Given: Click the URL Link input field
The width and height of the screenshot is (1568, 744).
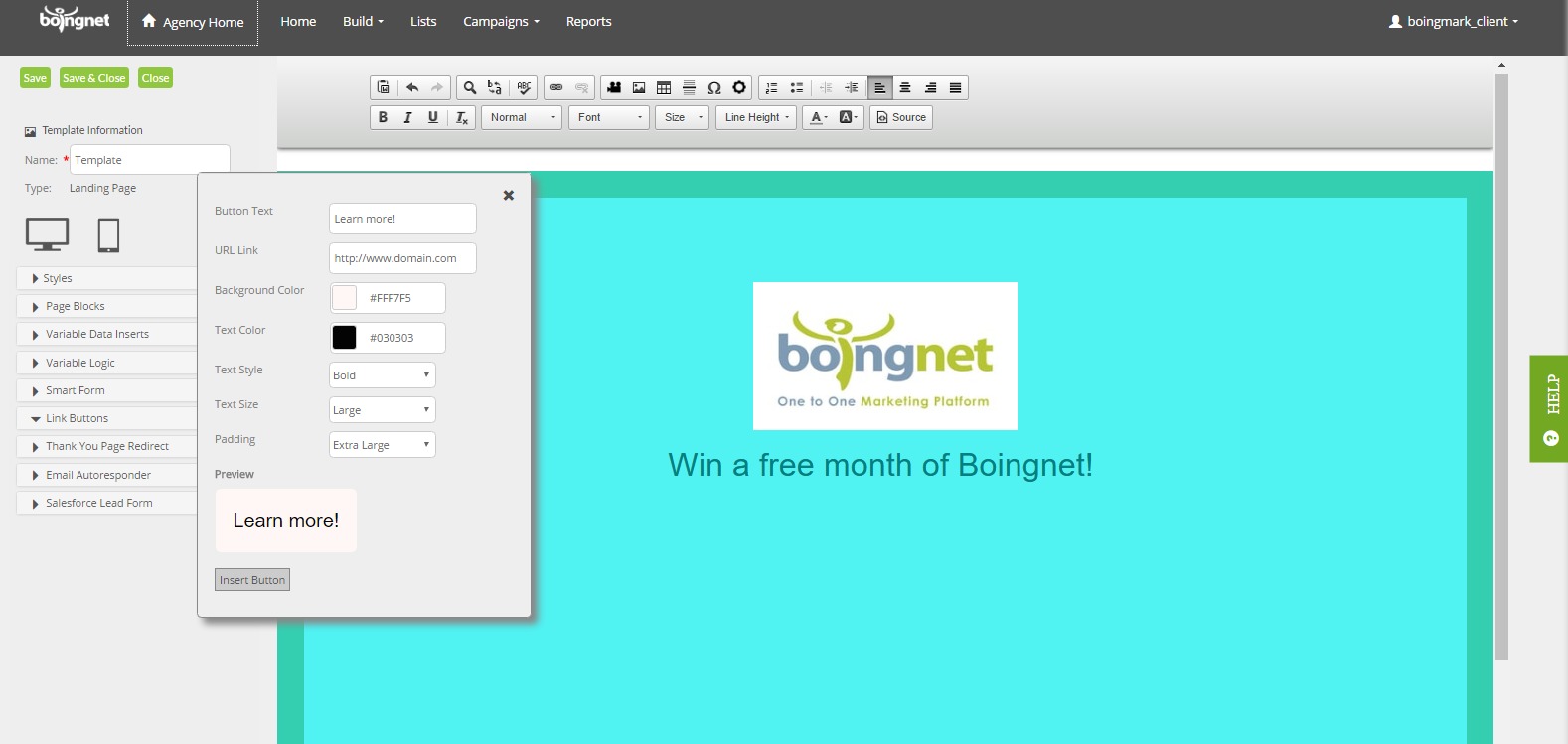Looking at the screenshot, I should click(402, 258).
